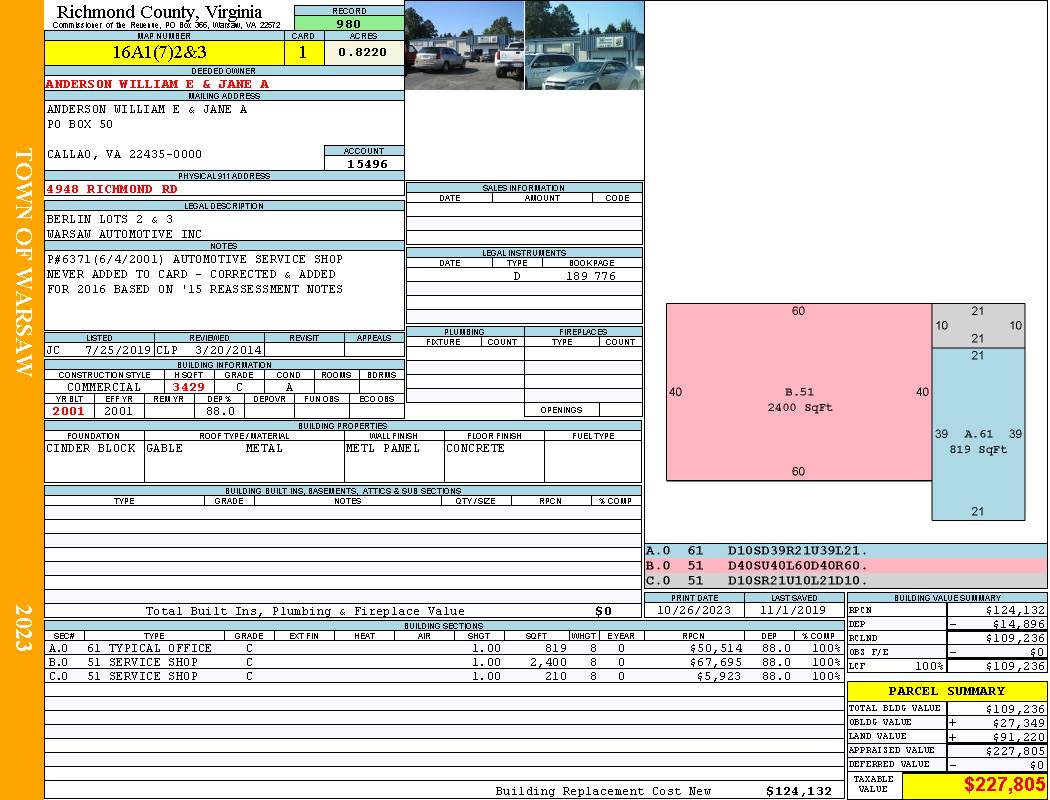Select physical address 4948 RICHMOND RD
1050x800 pixels.
(x=112, y=189)
